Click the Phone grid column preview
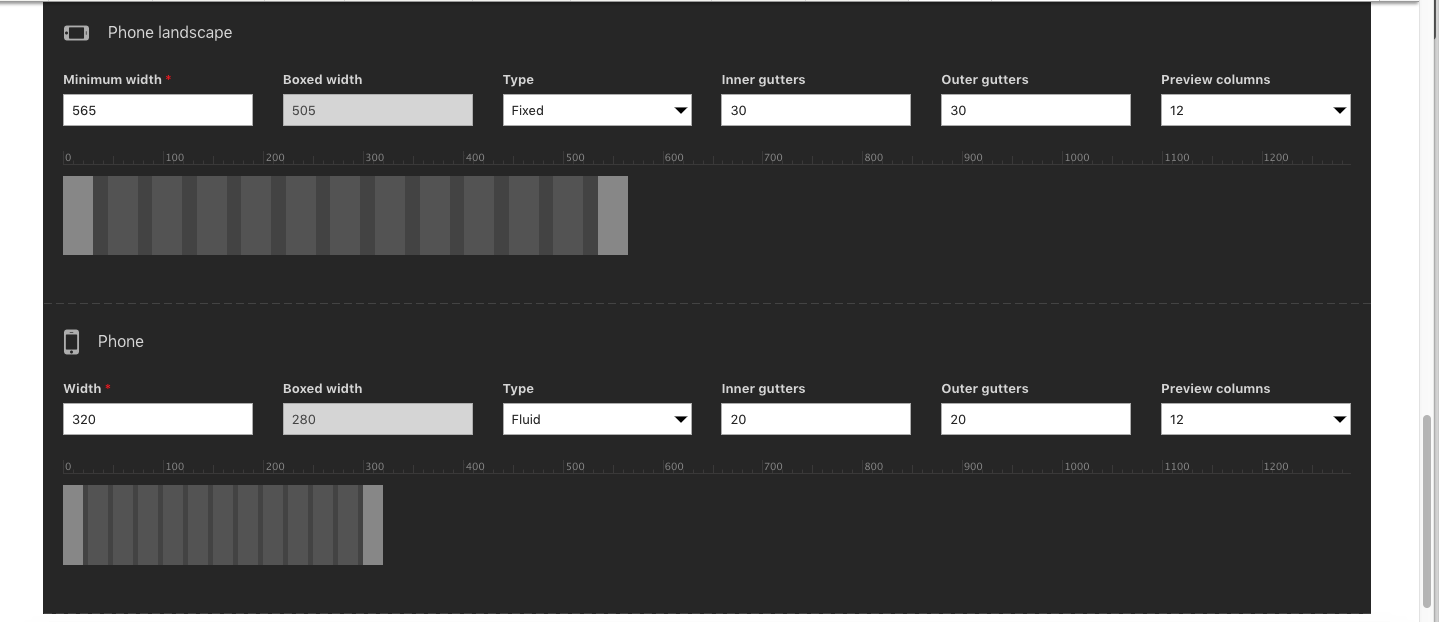This screenshot has height=622, width=1439. click(x=223, y=525)
